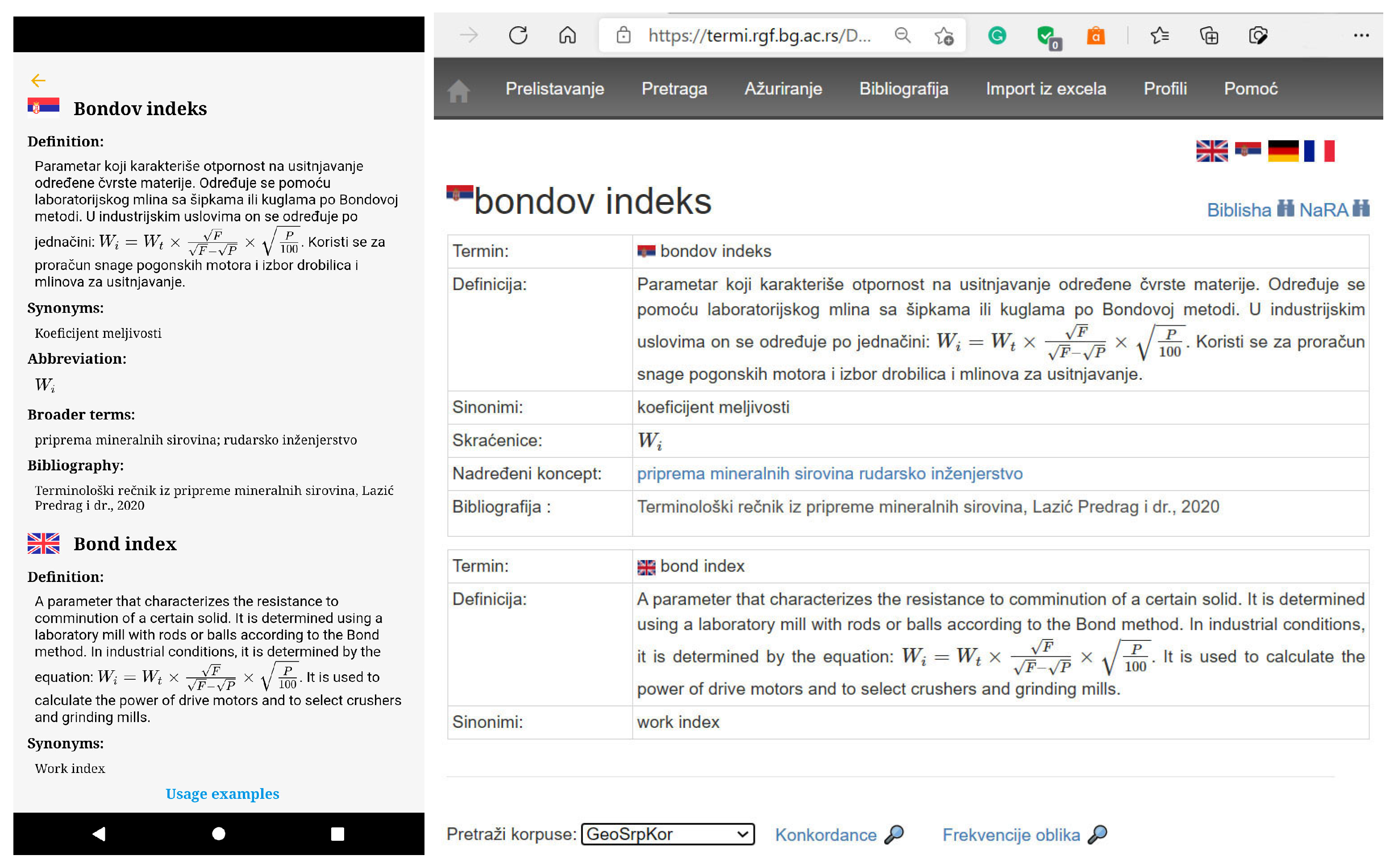The height and width of the screenshot is (868, 1398).
Task: Open rudarsko inženjerstvo concept link
Action: pyautogui.click(x=941, y=473)
